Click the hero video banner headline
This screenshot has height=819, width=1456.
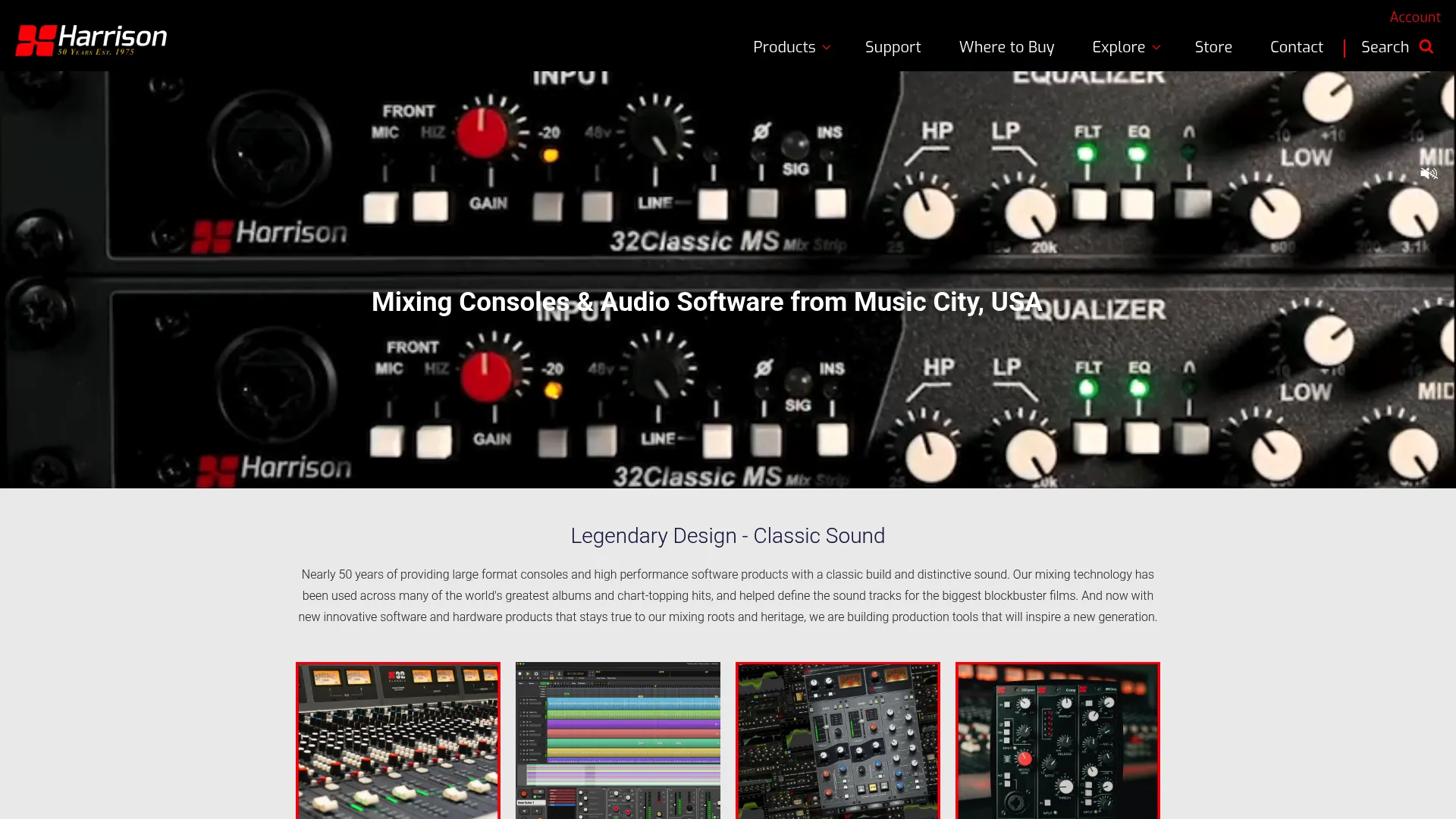point(707,302)
